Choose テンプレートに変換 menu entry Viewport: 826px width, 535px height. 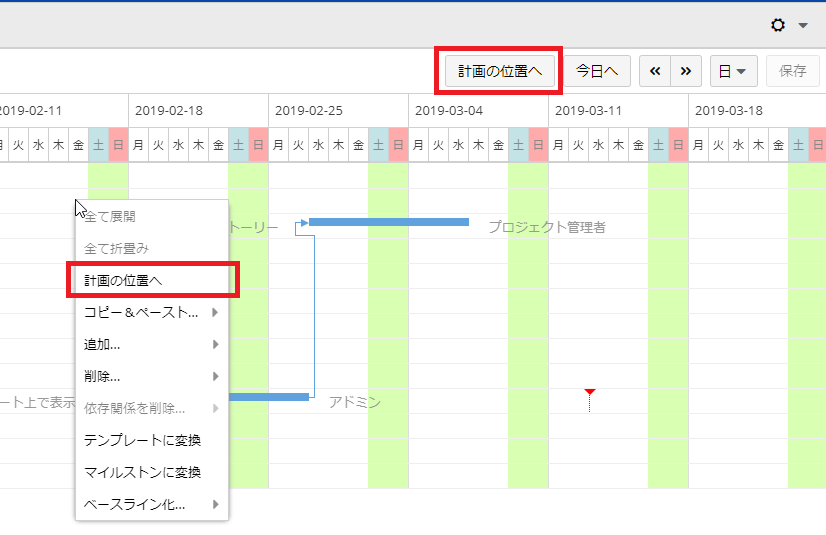152,440
